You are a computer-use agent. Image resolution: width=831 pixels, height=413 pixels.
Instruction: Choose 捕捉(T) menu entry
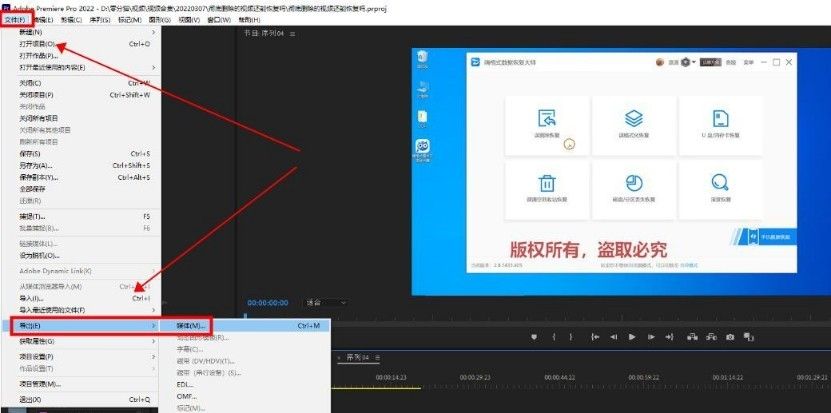[82, 216]
